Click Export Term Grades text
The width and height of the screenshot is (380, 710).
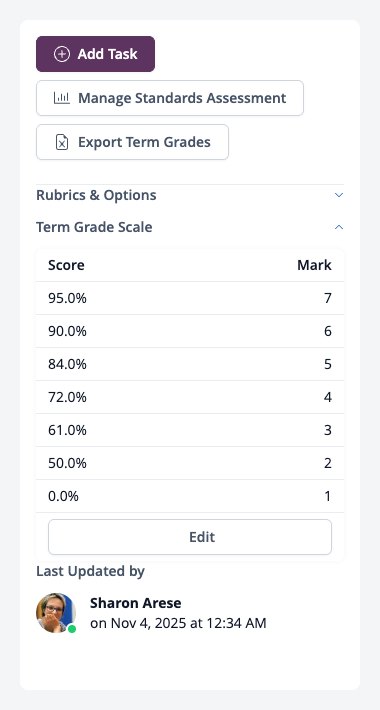144,142
